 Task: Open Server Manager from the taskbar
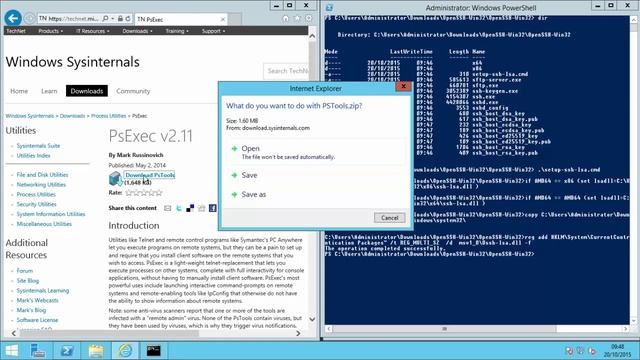tap(38, 351)
